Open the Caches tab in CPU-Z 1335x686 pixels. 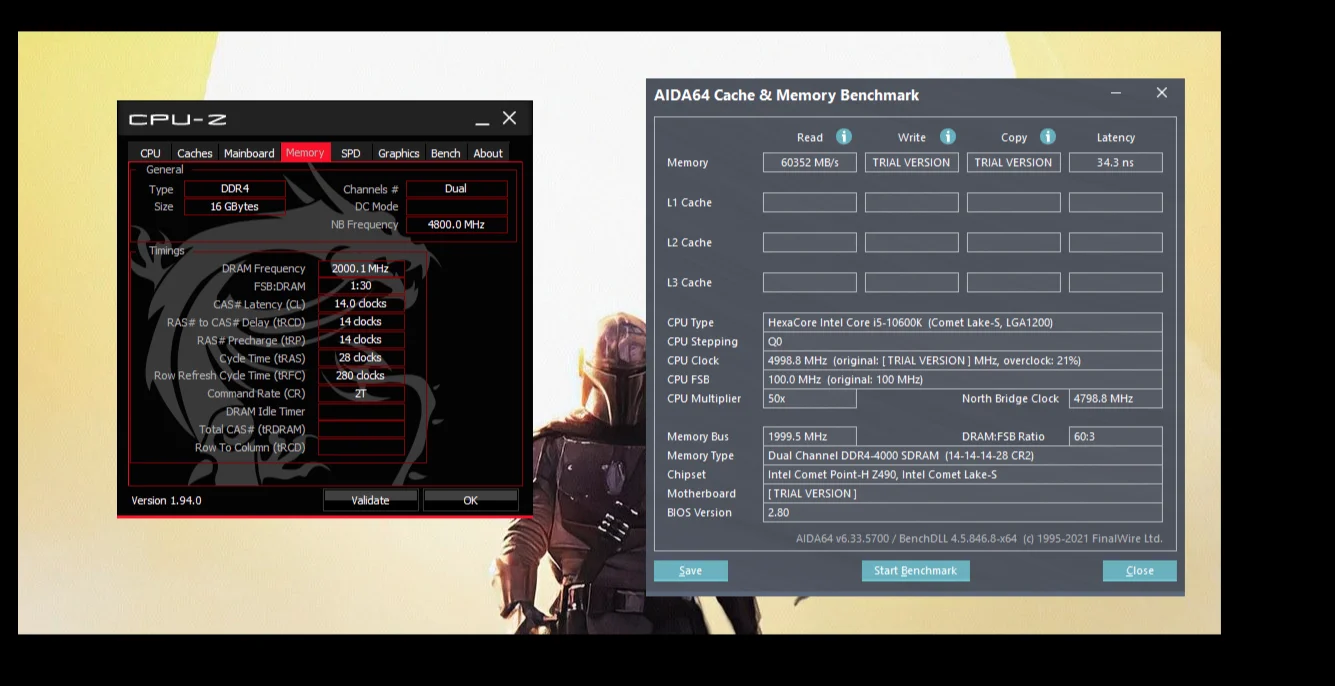pos(194,153)
